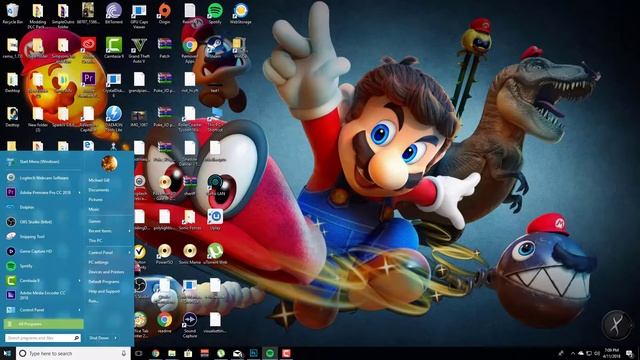Open Documents link in Start menu
The height and width of the screenshot is (360, 640).
coord(99,190)
